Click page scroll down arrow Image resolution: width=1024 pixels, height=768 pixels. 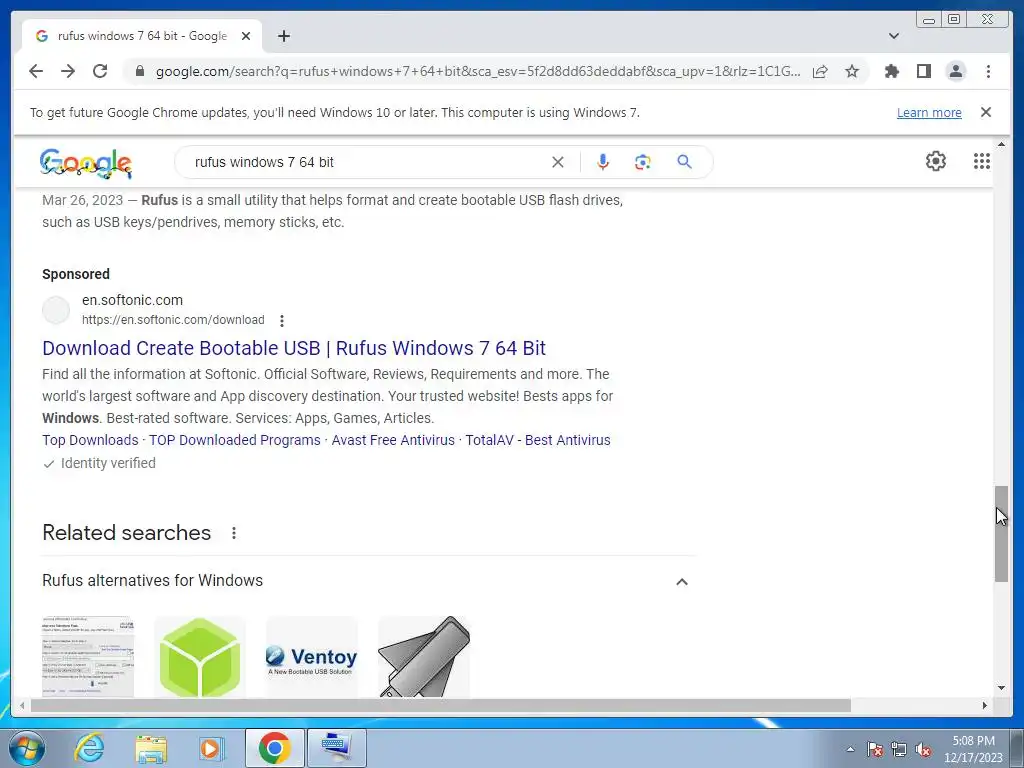[1001, 687]
